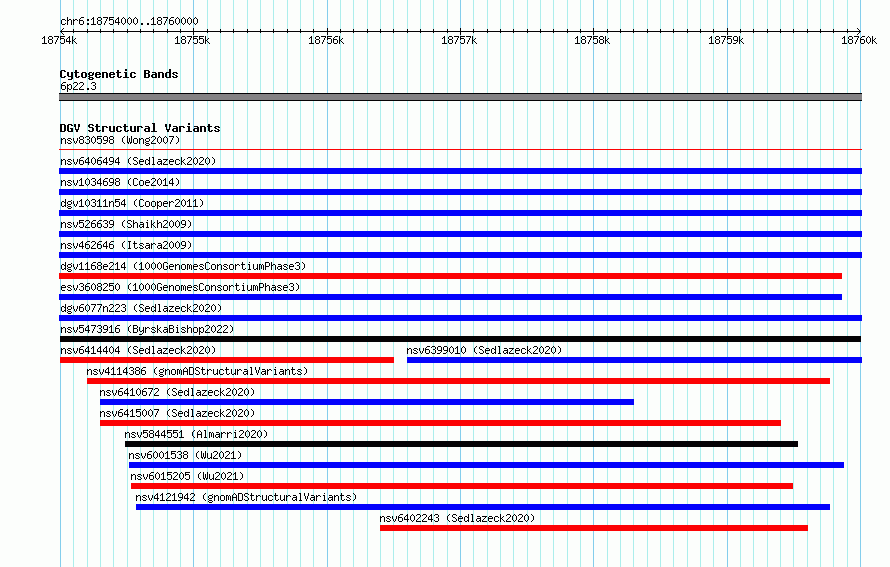The width and height of the screenshot is (890, 567).
Task: Click the nsv4121942 gnomAD label
Action: coord(246,497)
